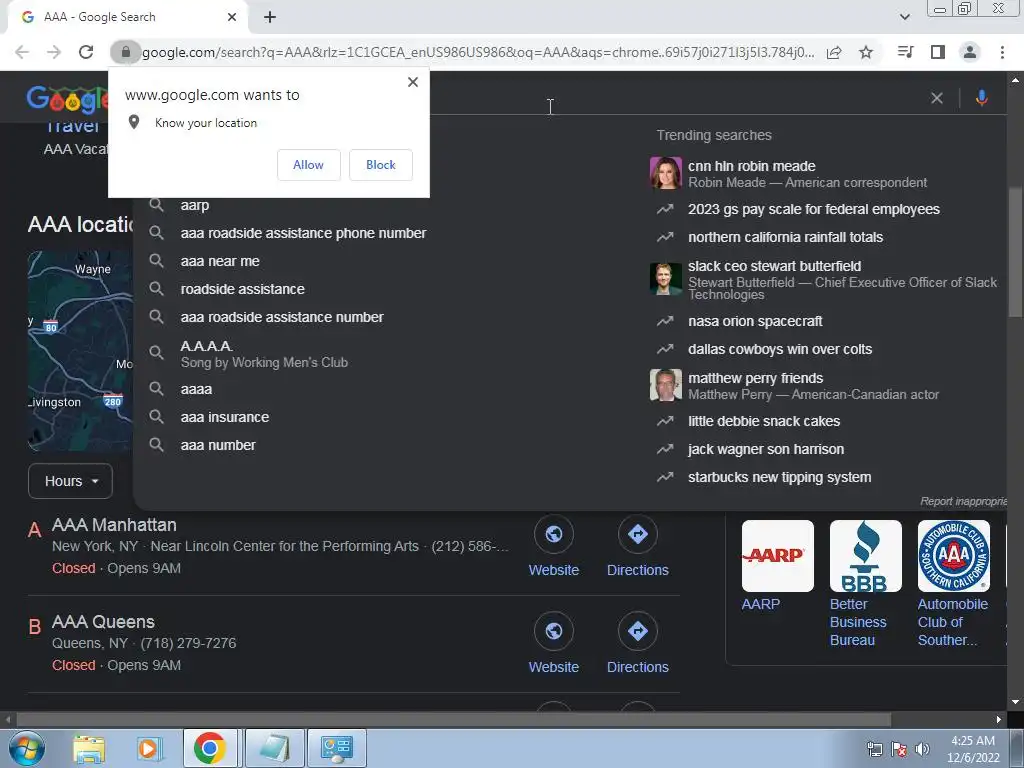Expand the Hours filter dropdown
1024x768 pixels.
pyautogui.click(x=71, y=481)
